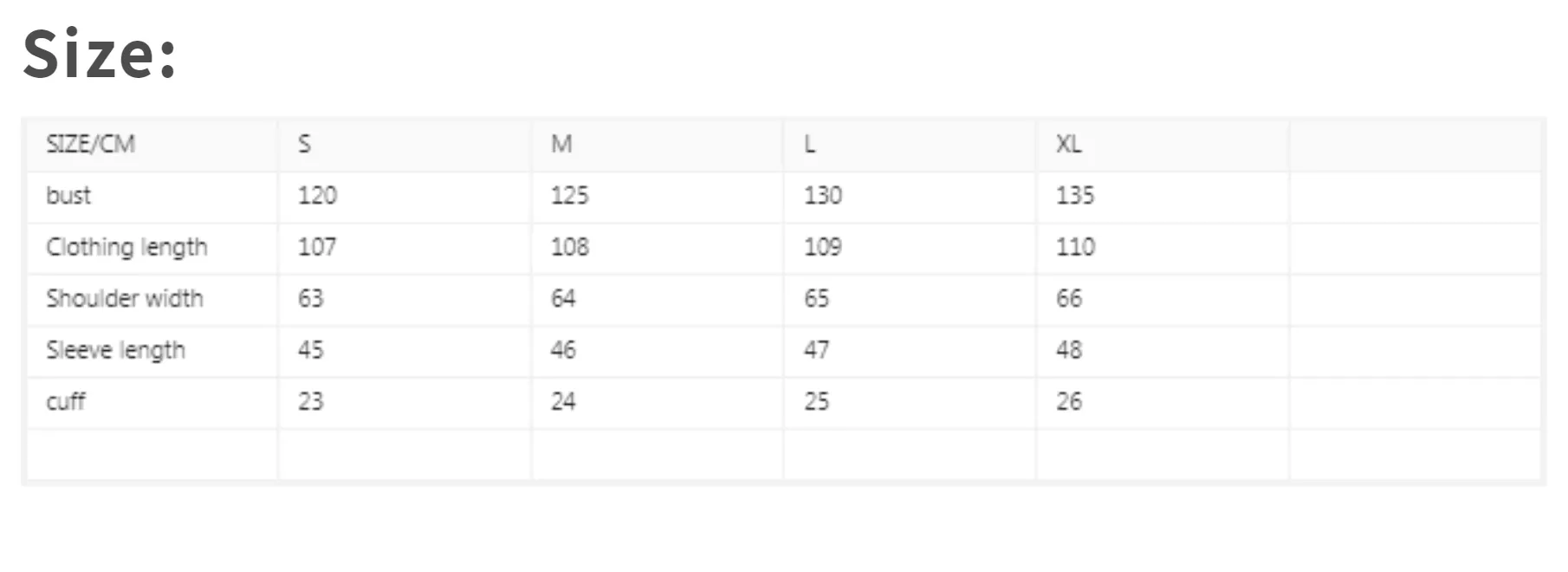This screenshot has width=1568, height=572.
Task: Select cuff value 23
Action: (x=310, y=401)
